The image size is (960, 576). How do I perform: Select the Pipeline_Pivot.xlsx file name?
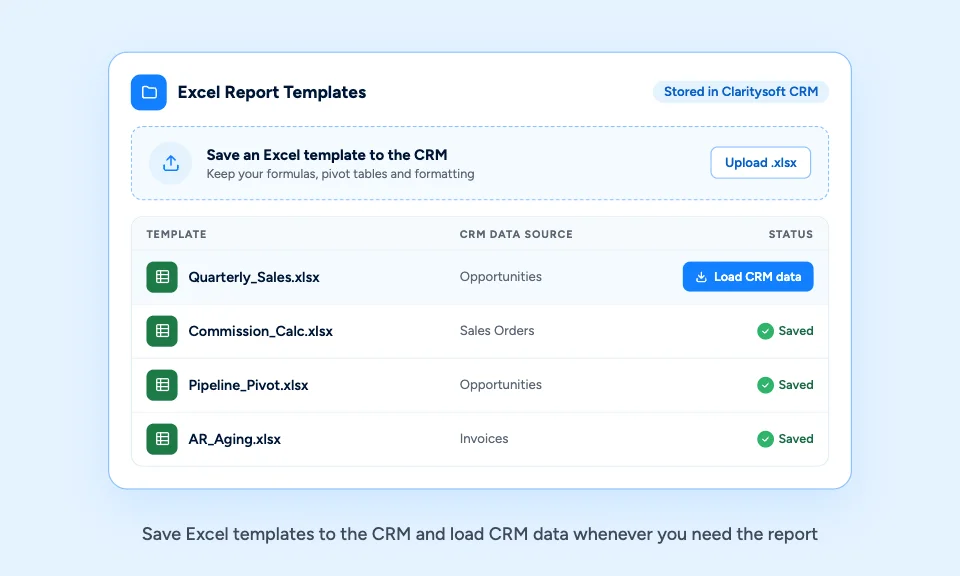pyautogui.click(x=248, y=385)
